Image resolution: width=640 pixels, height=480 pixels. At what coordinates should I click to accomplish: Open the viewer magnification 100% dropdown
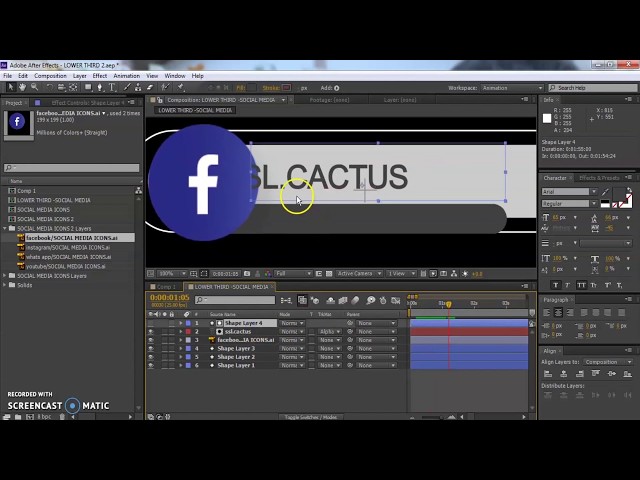pos(172,273)
